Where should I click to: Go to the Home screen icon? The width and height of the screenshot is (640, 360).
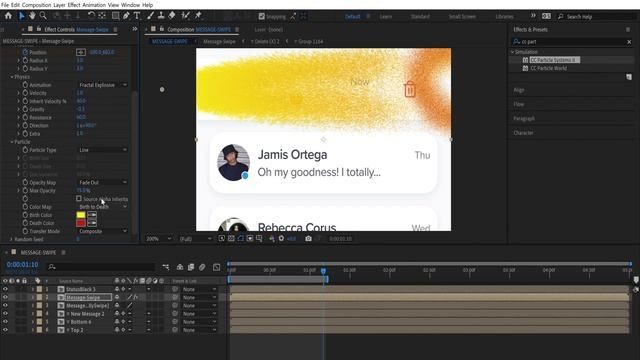(8, 16)
